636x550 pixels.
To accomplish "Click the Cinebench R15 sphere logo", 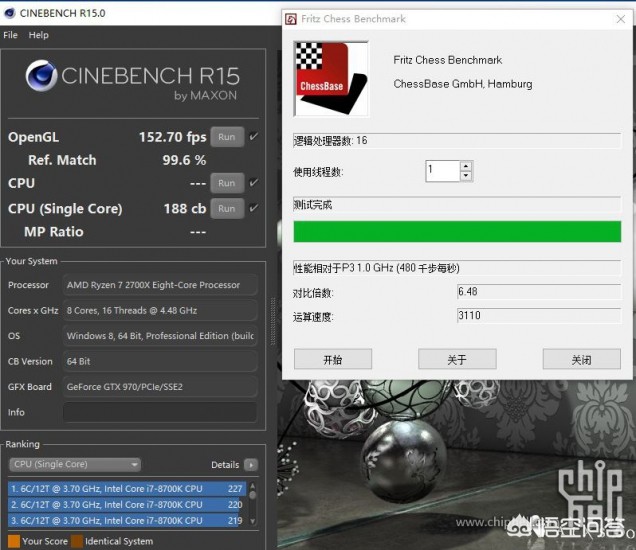I will coord(41,75).
